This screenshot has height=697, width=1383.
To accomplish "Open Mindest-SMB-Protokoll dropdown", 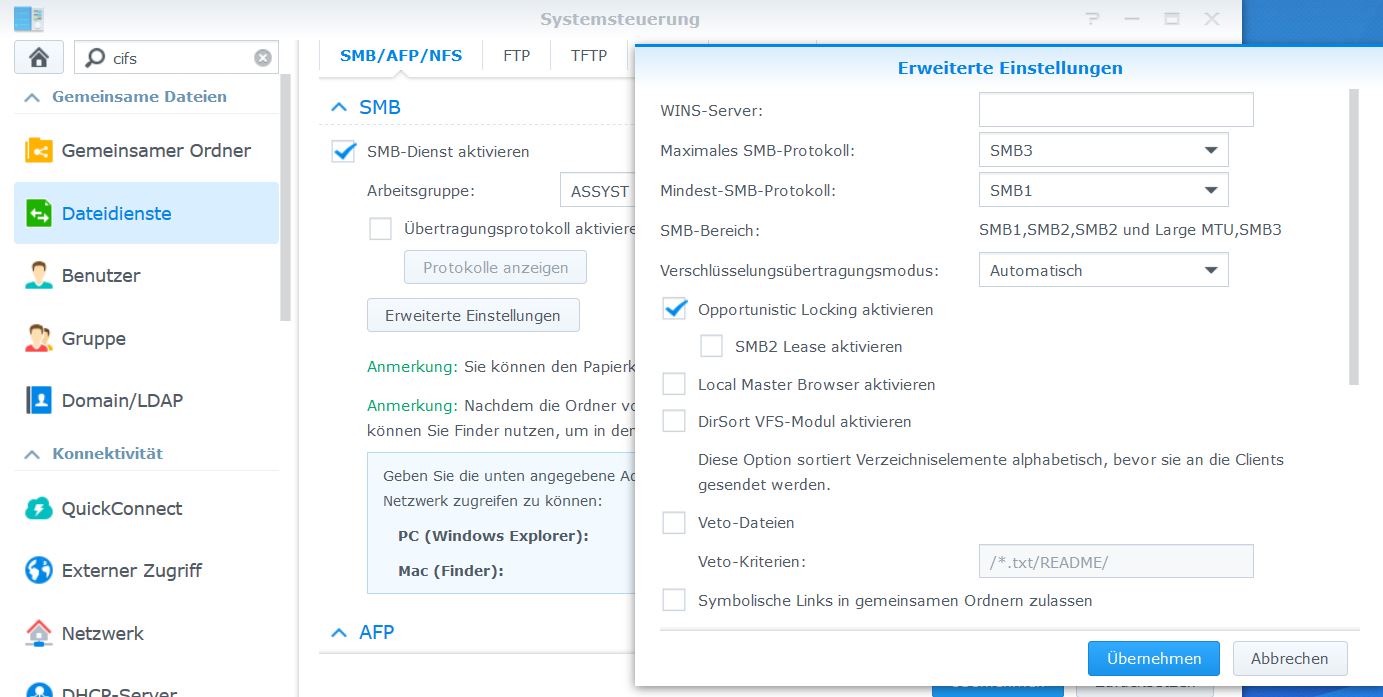I will click(1103, 190).
